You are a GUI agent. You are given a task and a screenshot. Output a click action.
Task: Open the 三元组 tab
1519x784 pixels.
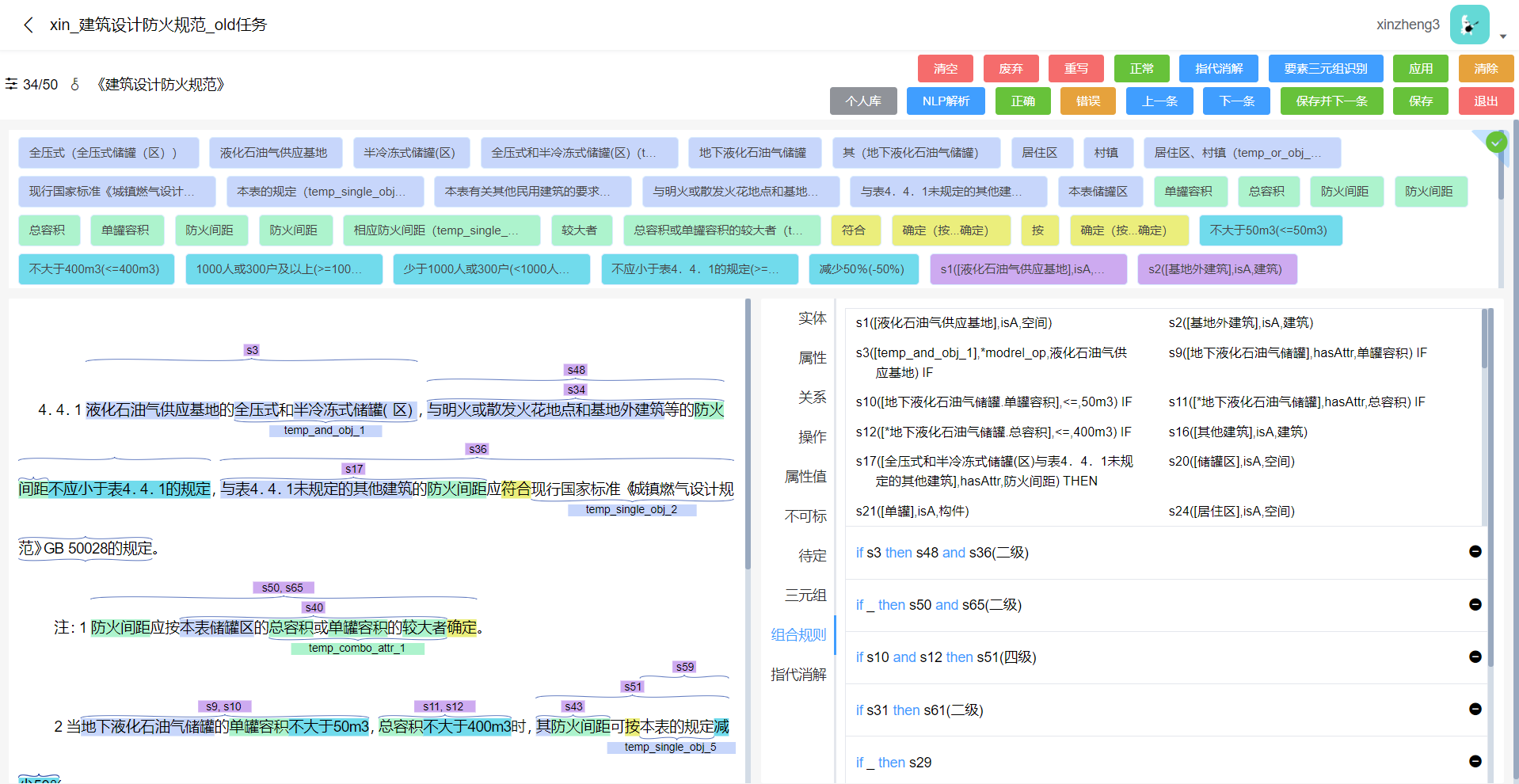(805, 596)
